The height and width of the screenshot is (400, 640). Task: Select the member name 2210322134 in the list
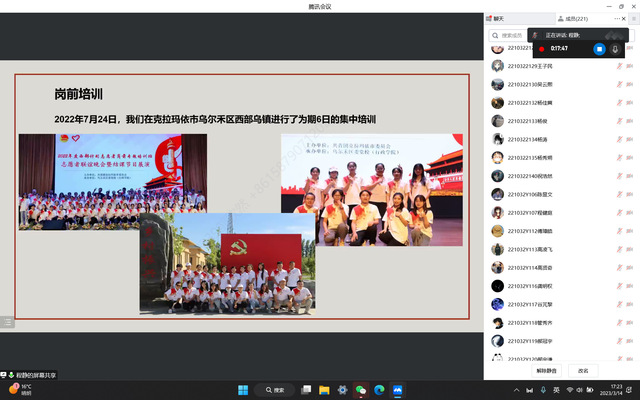[x=527, y=140]
